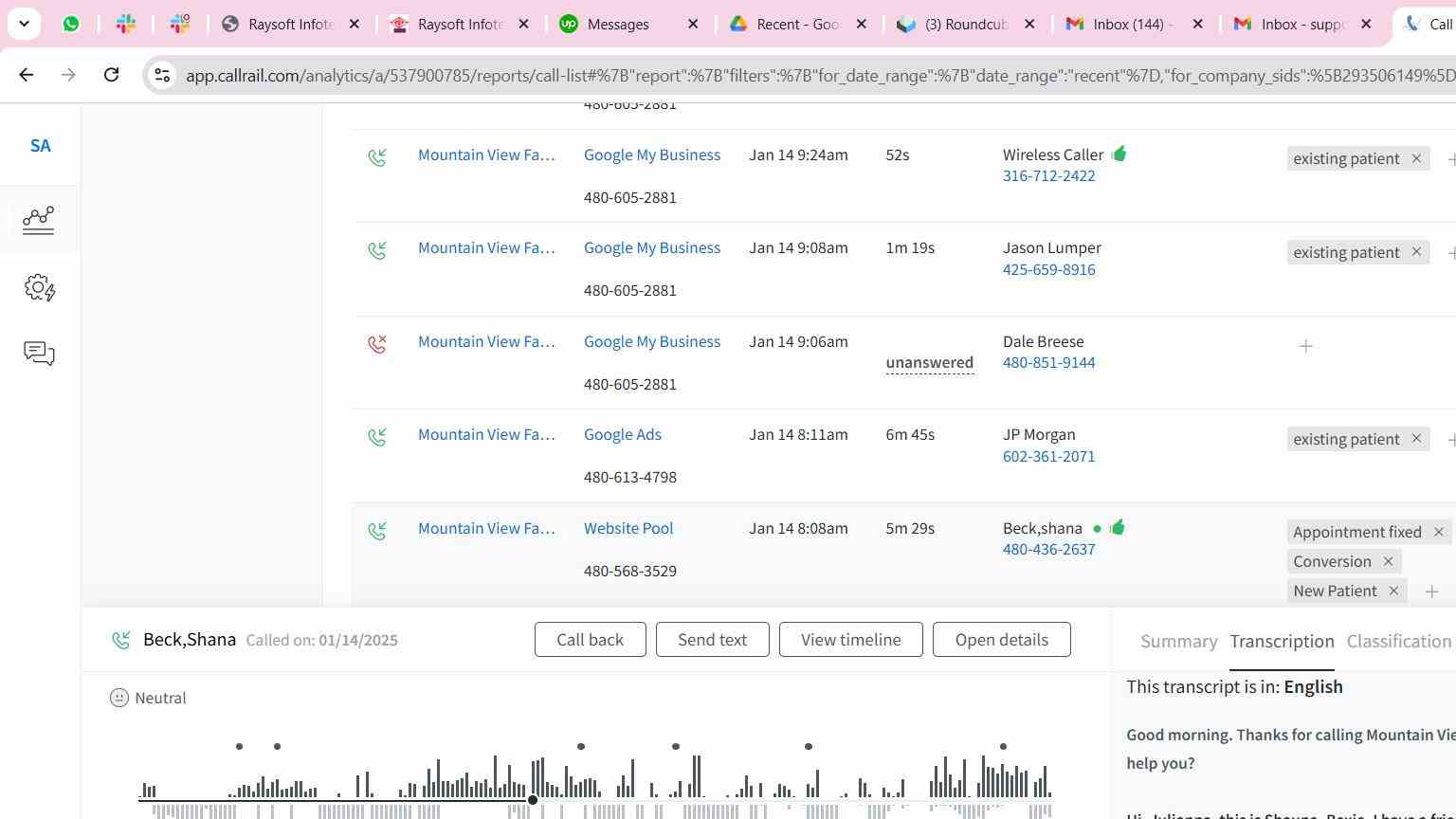Open phone number 602-361-2071

coord(1049,456)
